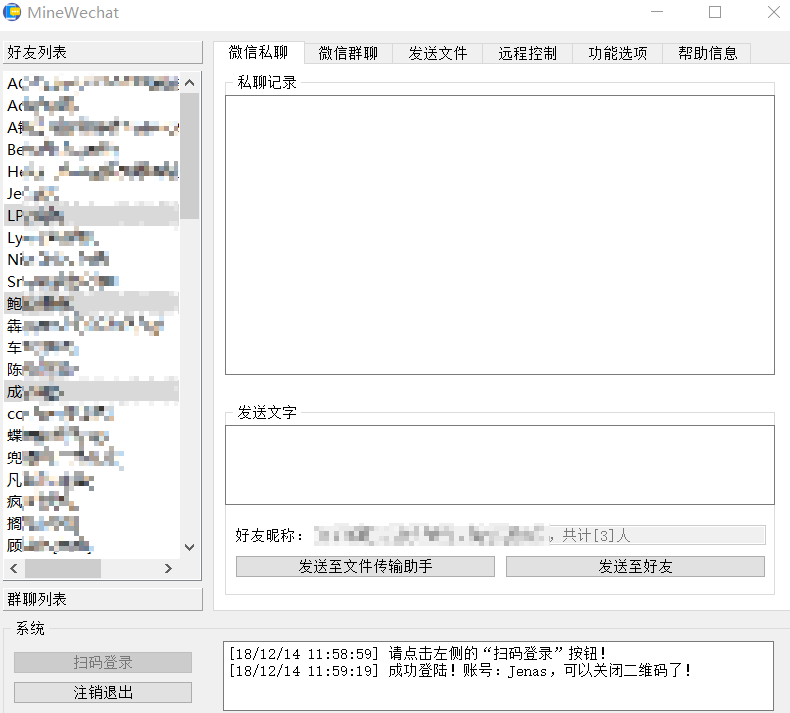Image resolution: width=790 pixels, height=713 pixels.
Task: Maximize the MineWechat window
Action: pos(715,12)
